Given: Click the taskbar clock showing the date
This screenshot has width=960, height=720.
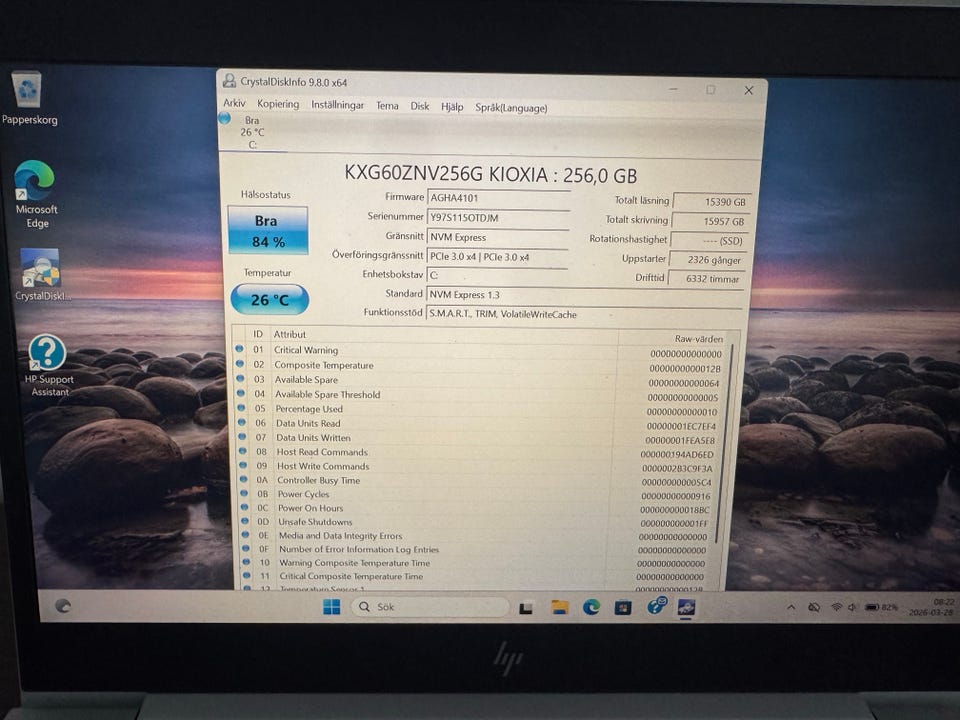Looking at the screenshot, I should point(931,607).
